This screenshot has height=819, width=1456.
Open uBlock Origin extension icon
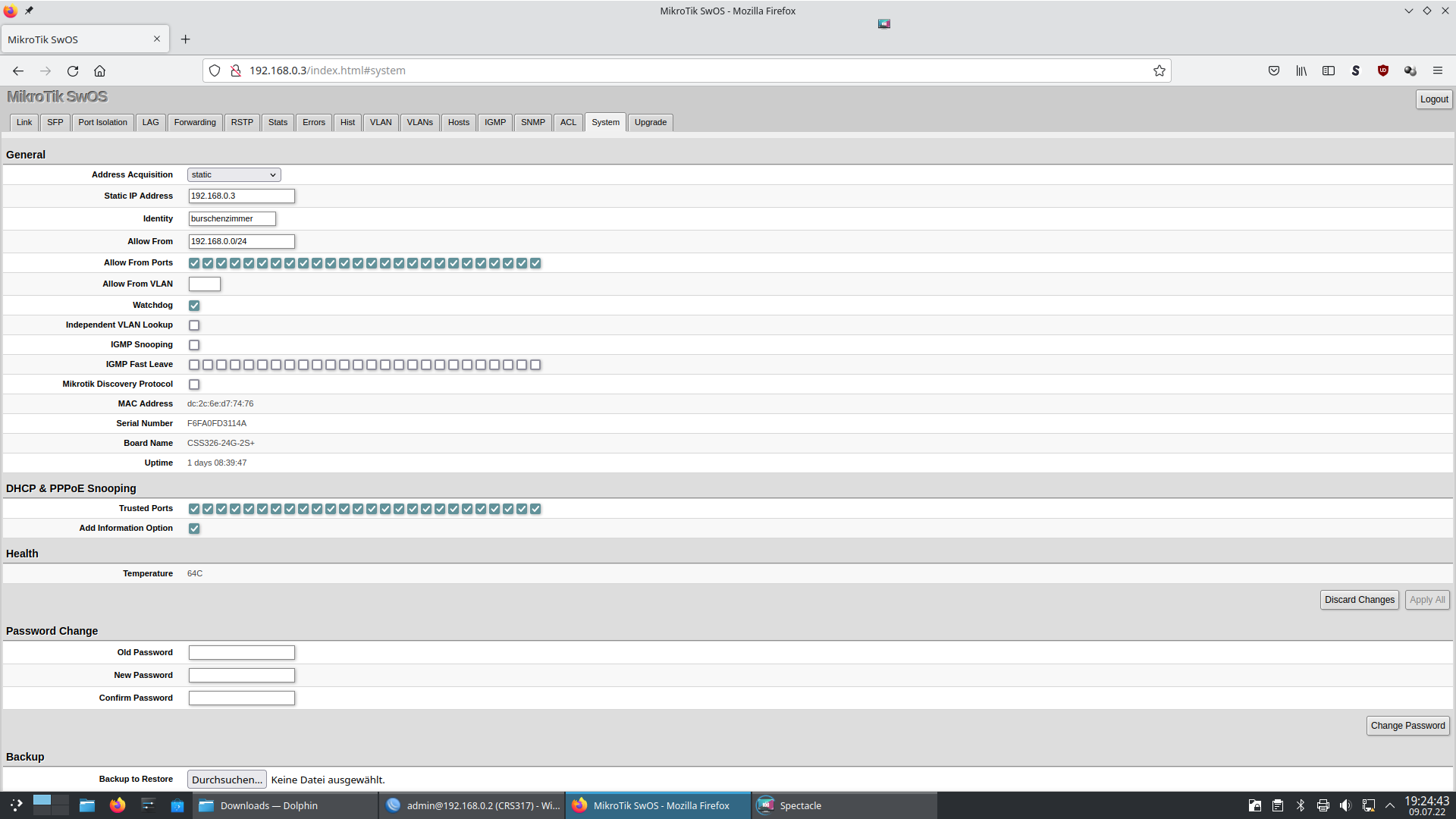point(1383,71)
